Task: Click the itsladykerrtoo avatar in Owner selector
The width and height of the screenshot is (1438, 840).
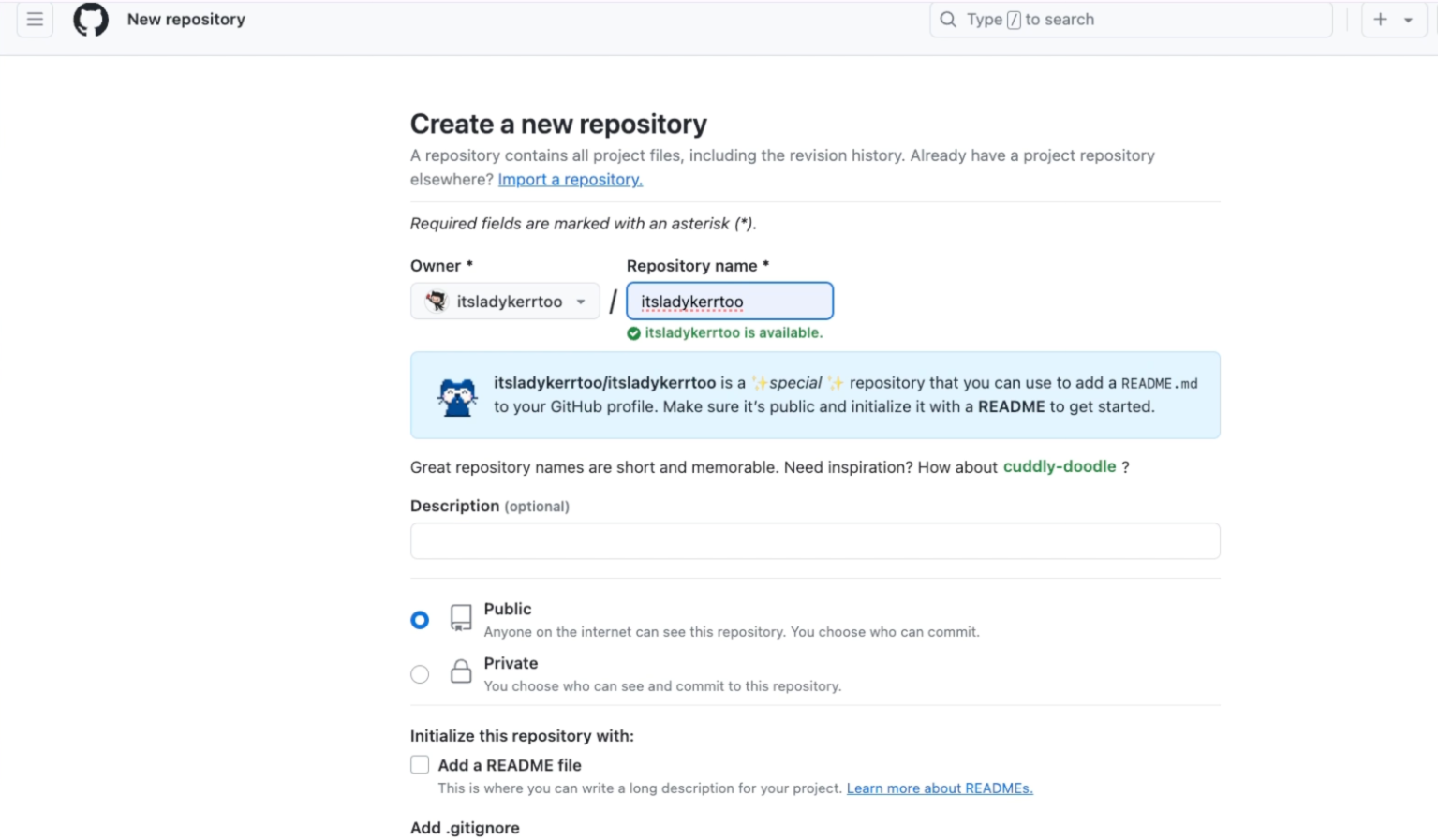Action: (437, 301)
